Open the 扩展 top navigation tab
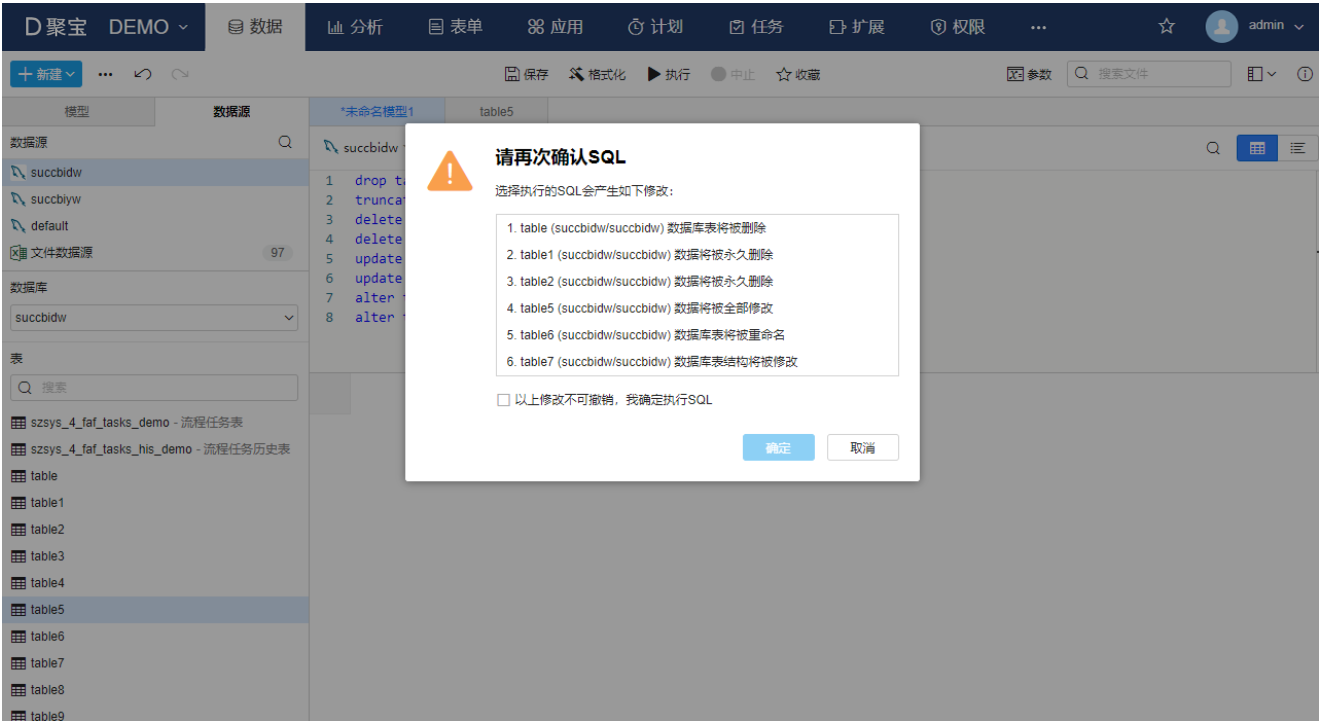The height and width of the screenshot is (721, 1319). point(857,27)
